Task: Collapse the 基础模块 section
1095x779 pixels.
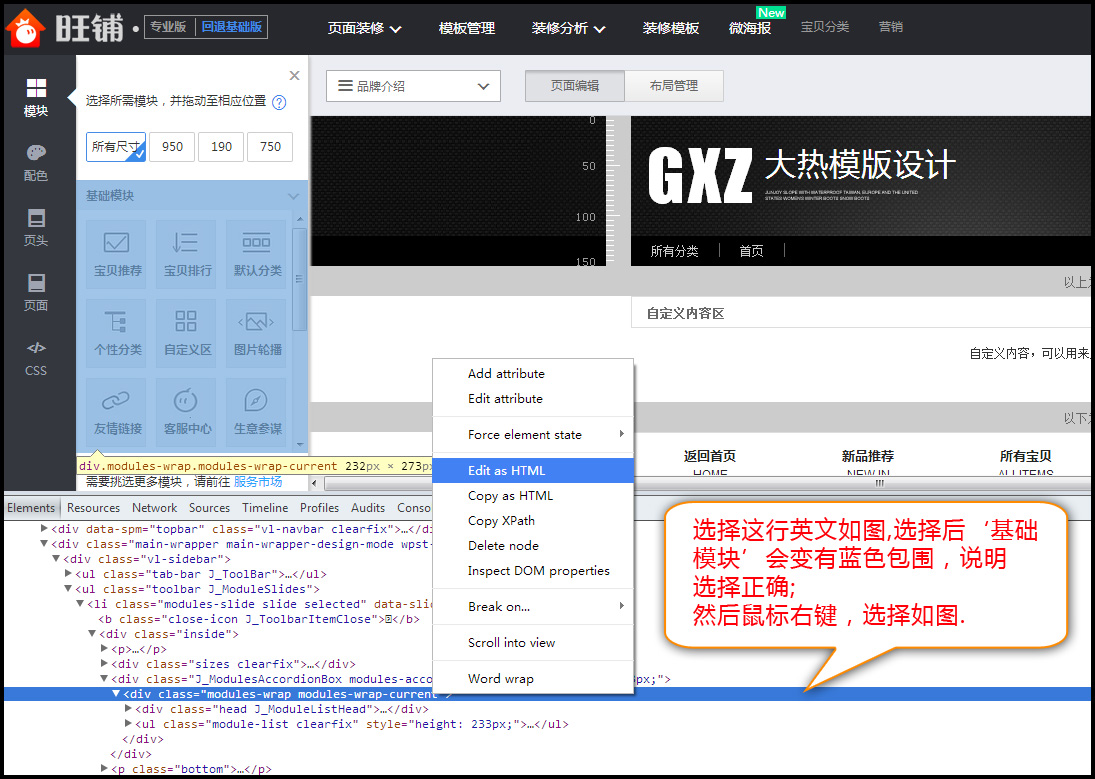Action: [x=293, y=196]
